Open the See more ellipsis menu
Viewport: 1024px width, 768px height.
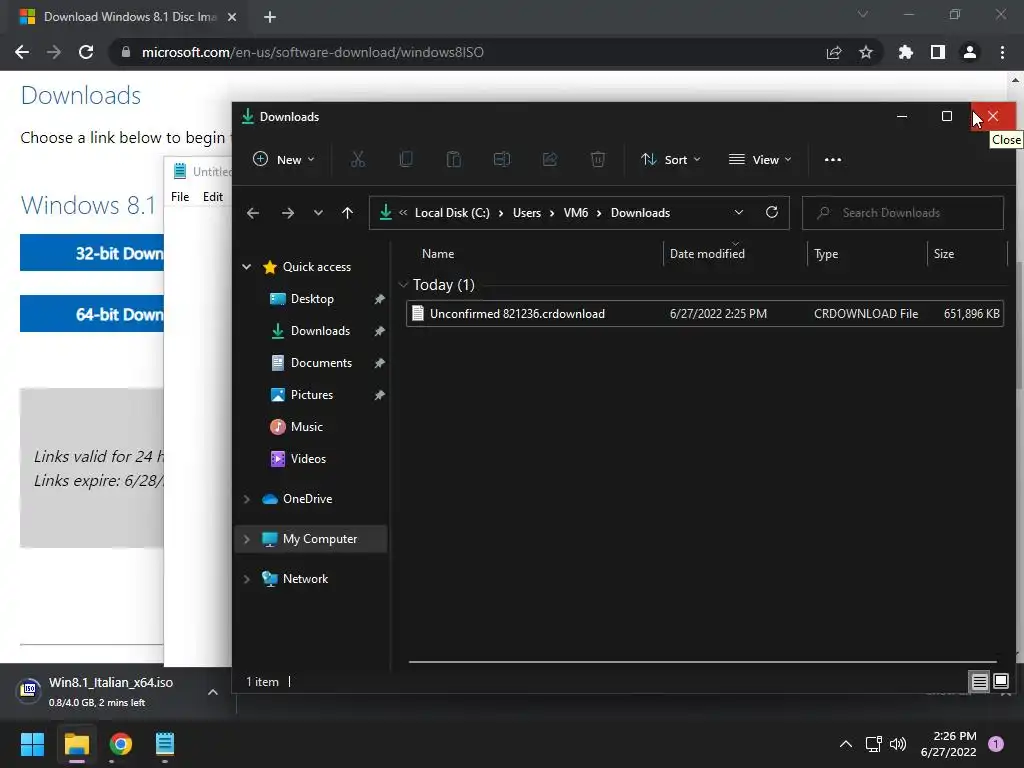(x=833, y=159)
